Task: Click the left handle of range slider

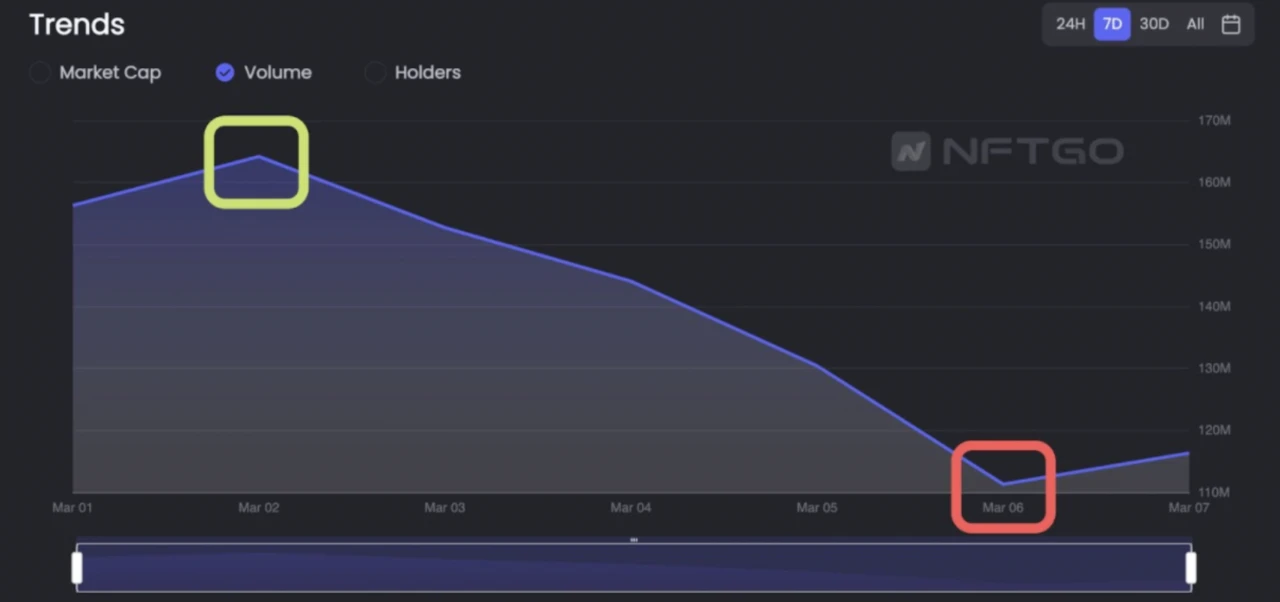Action: pos(77,568)
